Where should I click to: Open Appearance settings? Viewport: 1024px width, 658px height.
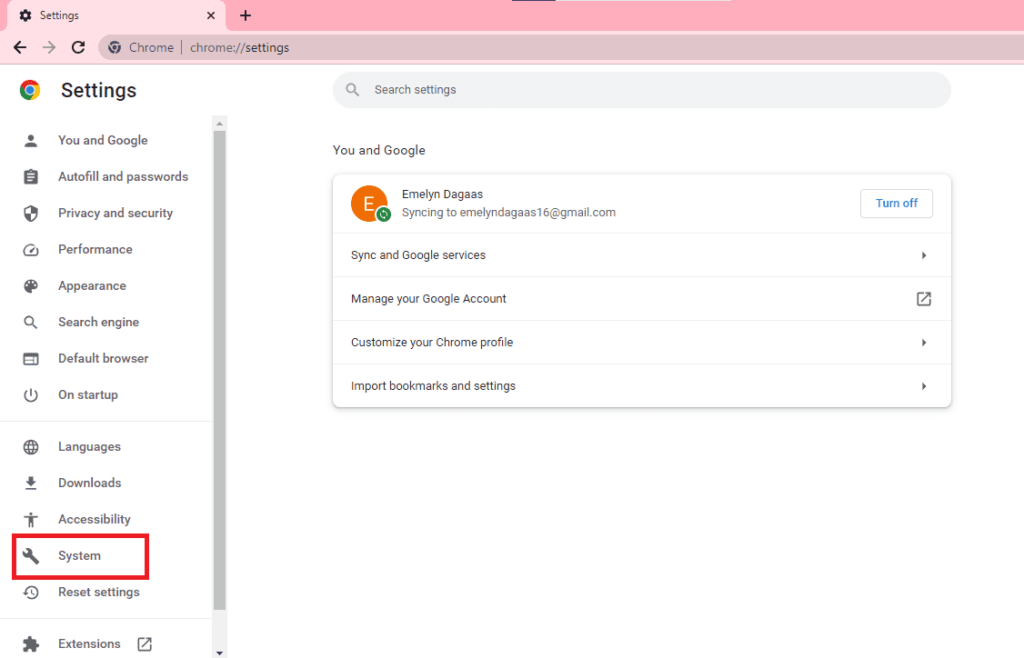[x=91, y=286]
